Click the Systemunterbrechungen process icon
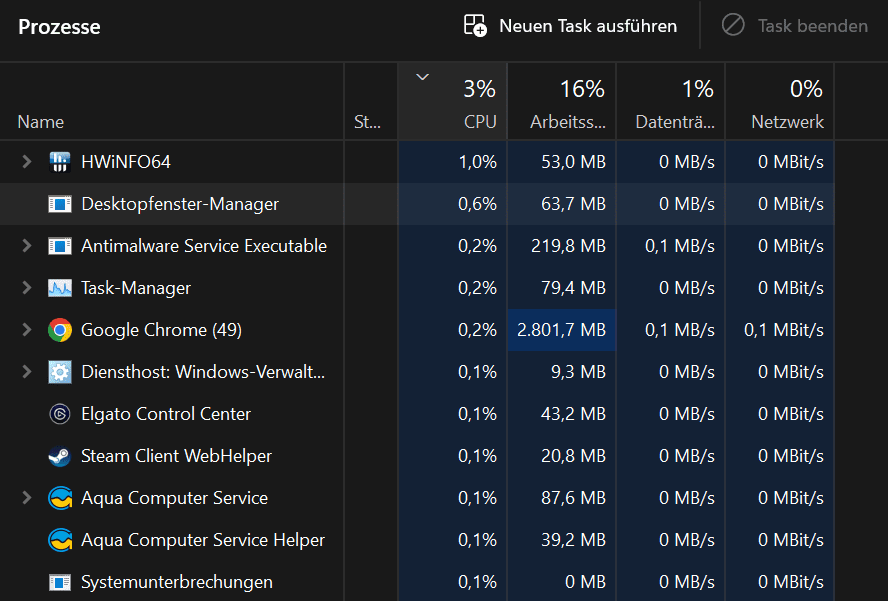The width and height of the screenshot is (888, 601). pos(59,582)
